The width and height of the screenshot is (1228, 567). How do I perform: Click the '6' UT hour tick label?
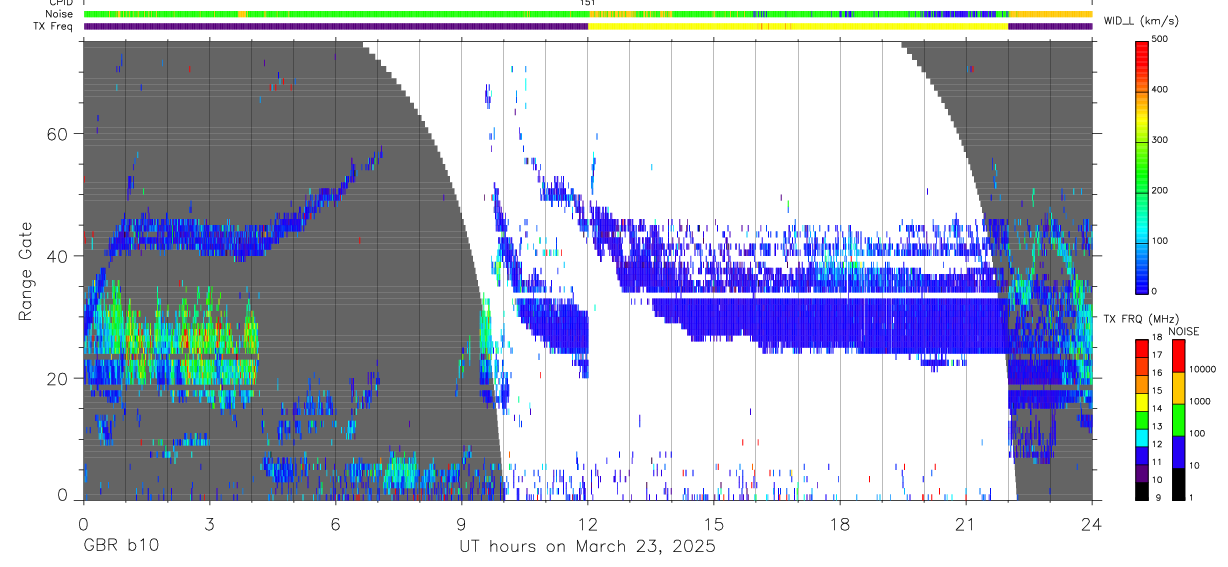335,524
